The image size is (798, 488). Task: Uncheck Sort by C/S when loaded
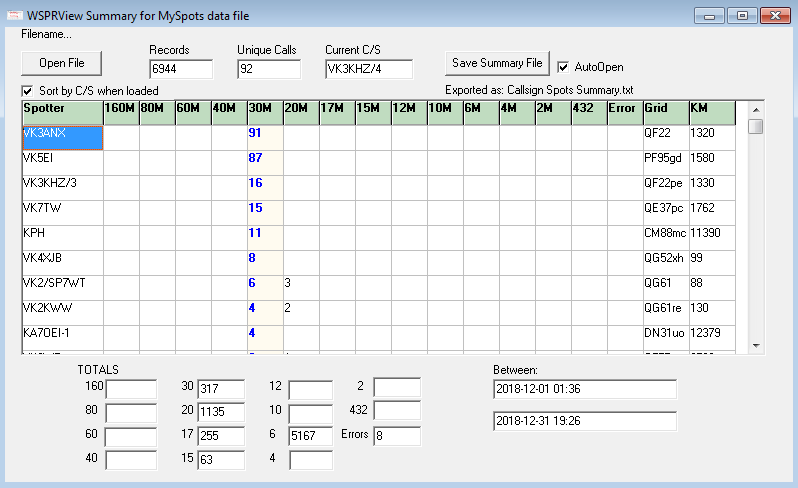[x=28, y=91]
